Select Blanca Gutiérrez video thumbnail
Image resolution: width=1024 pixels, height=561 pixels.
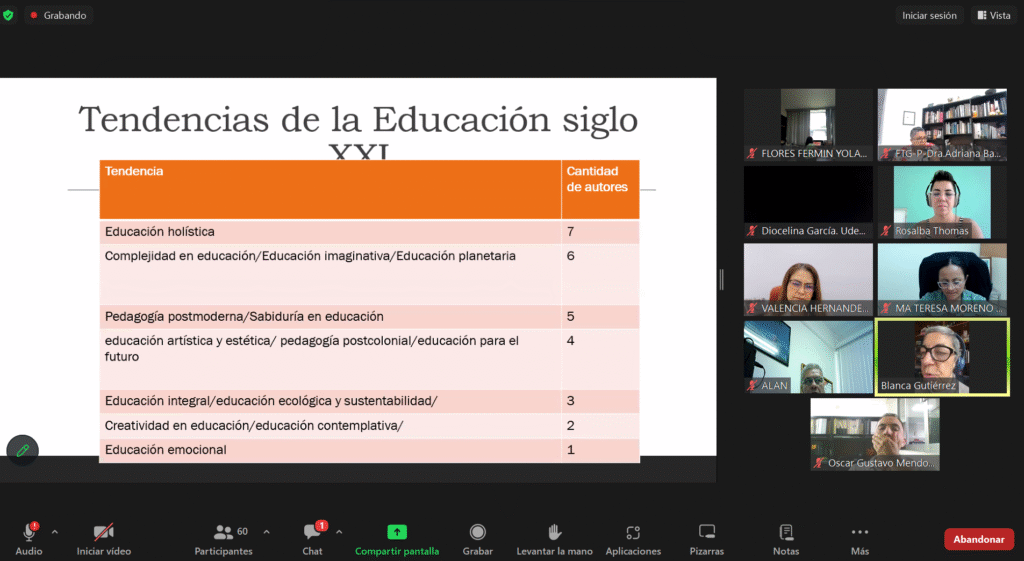tap(942, 357)
